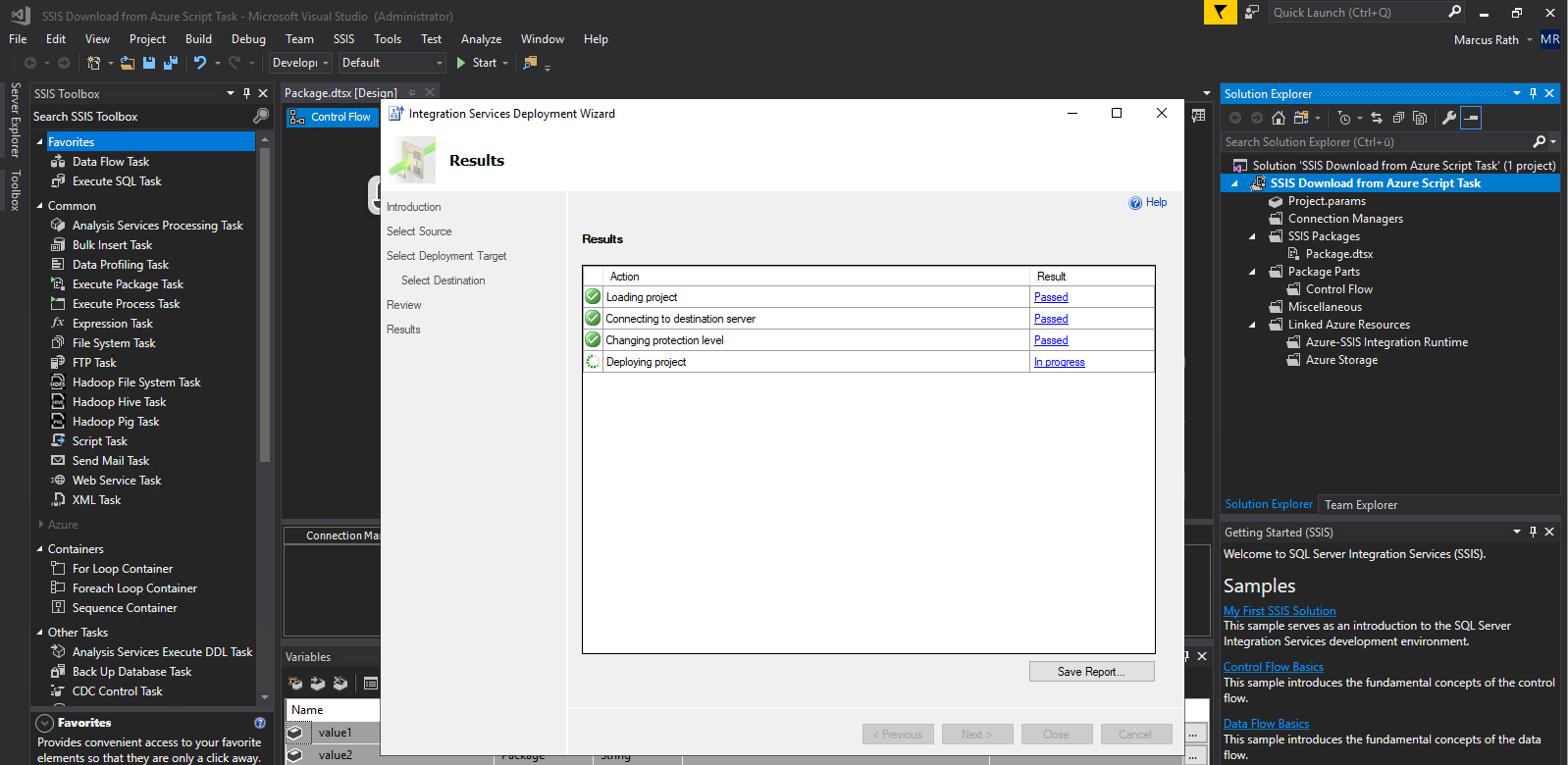The image size is (1568, 765).
Task: Open the My First SSIS Solution link
Action: click(1280, 611)
